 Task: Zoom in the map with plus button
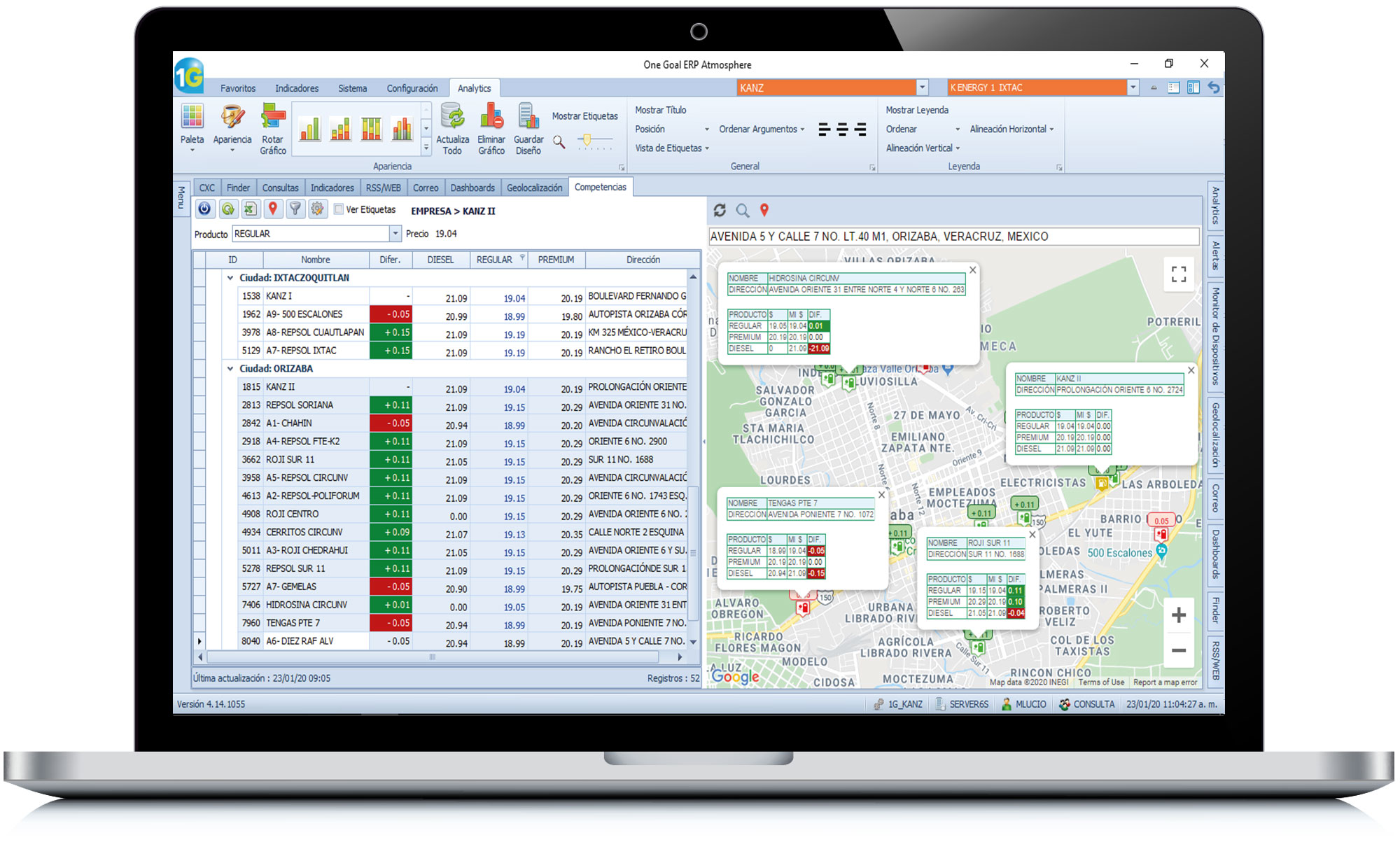click(1179, 615)
